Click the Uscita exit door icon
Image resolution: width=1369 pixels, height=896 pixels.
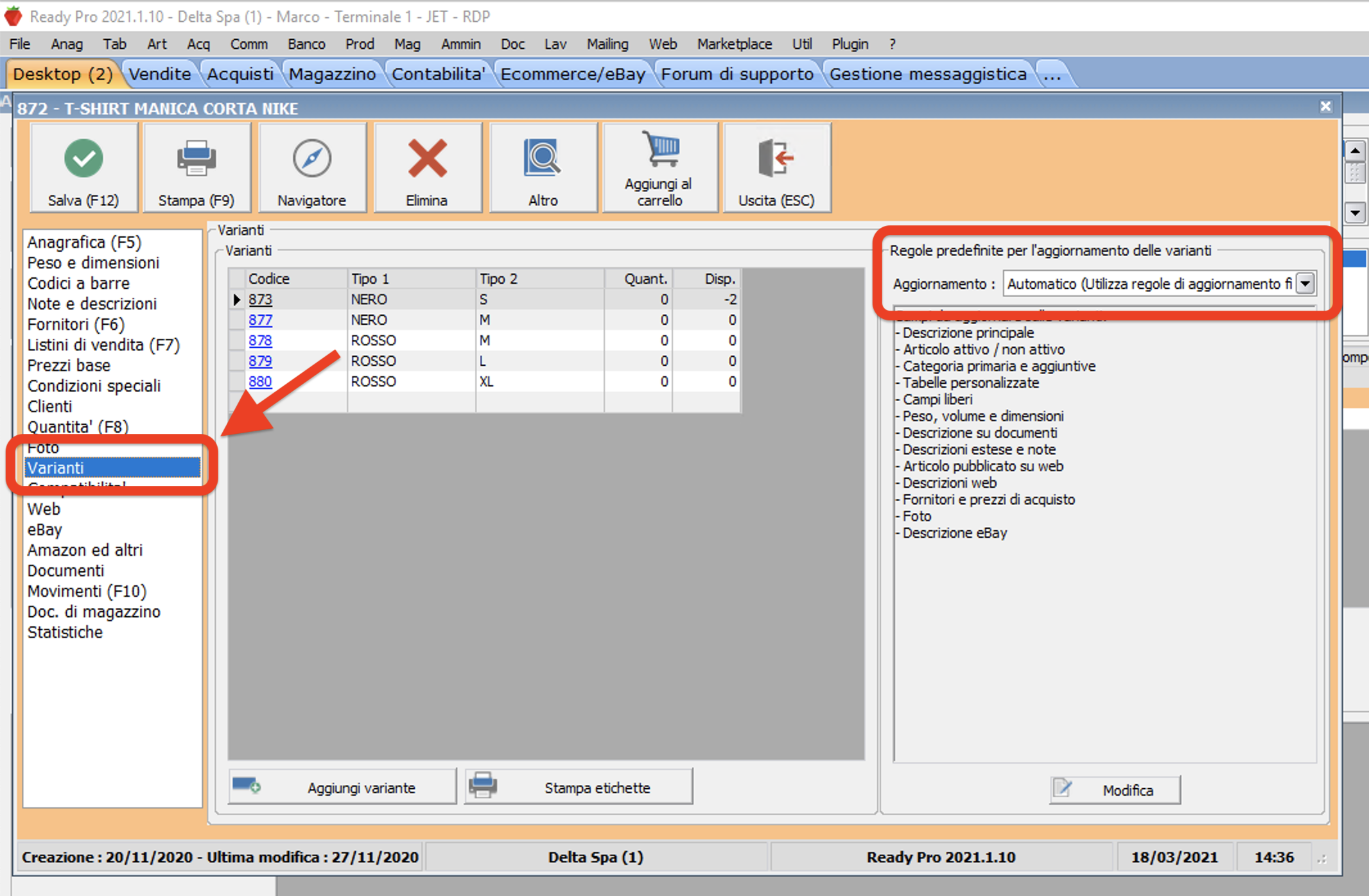(776, 158)
